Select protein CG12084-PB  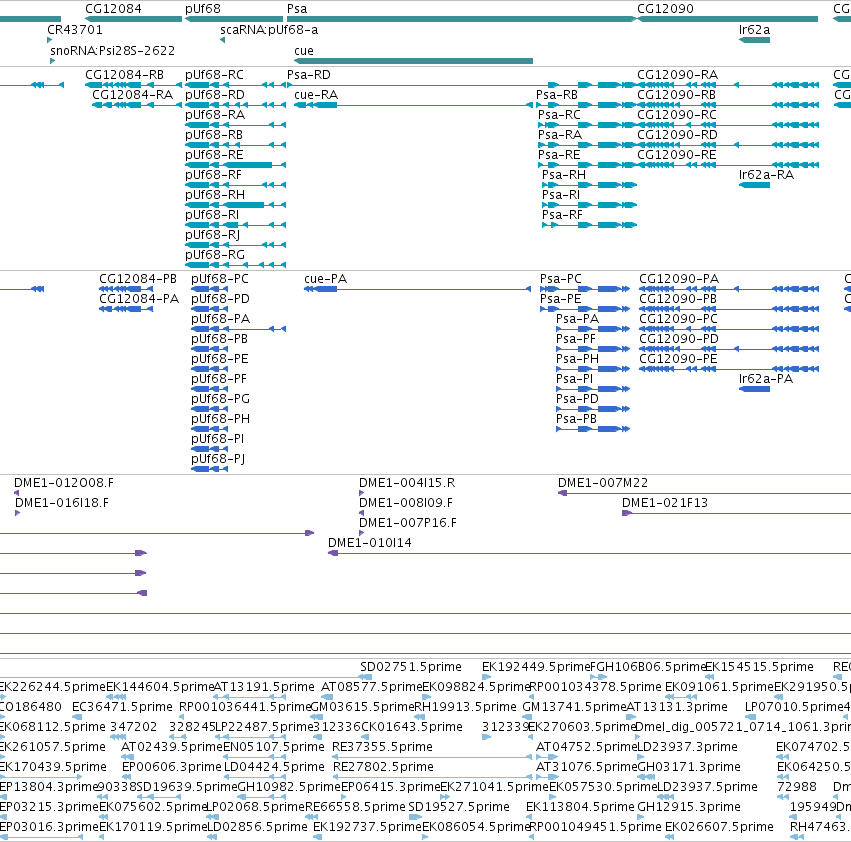(x=138, y=279)
